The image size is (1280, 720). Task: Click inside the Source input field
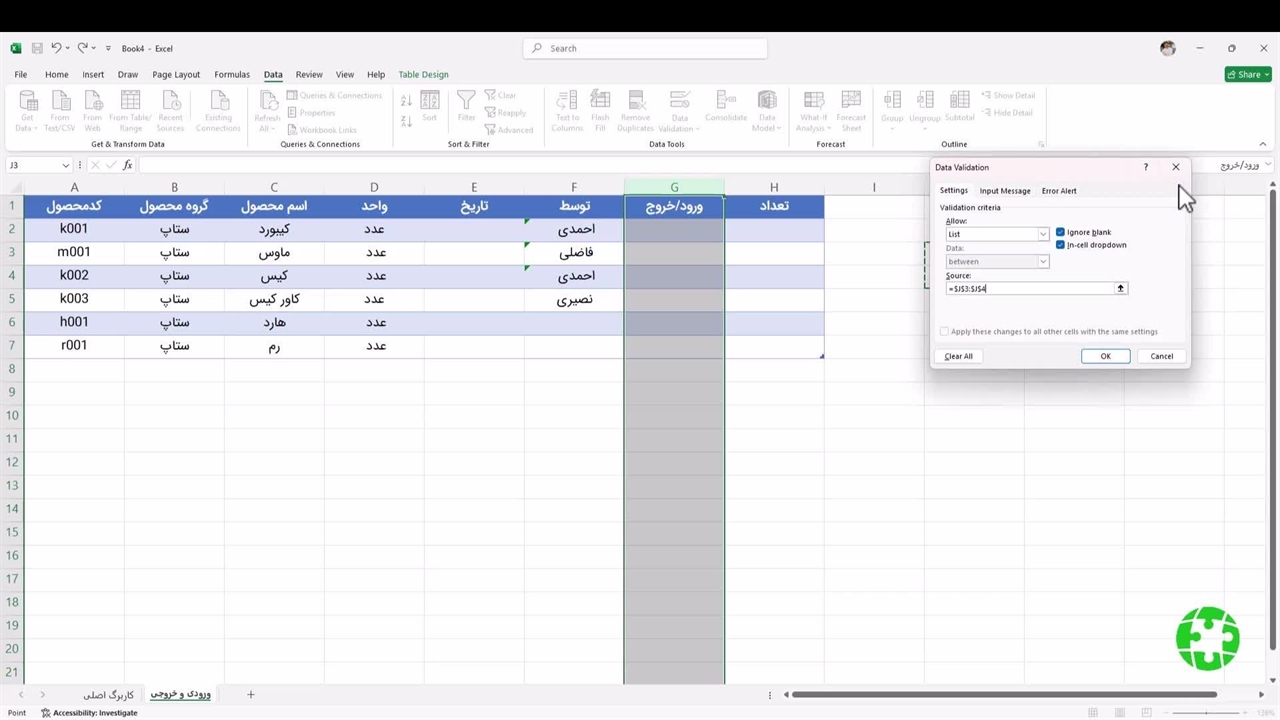pos(1030,288)
